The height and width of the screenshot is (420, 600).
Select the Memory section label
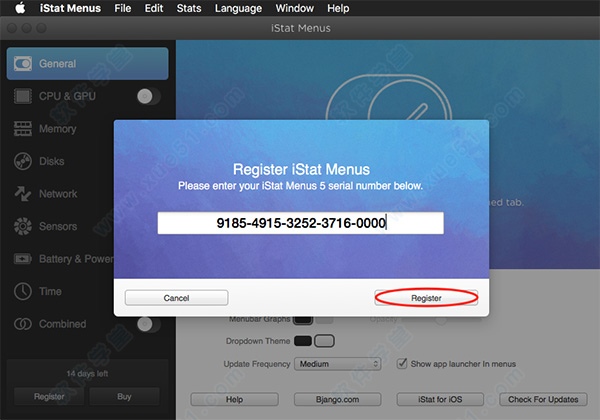58,129
